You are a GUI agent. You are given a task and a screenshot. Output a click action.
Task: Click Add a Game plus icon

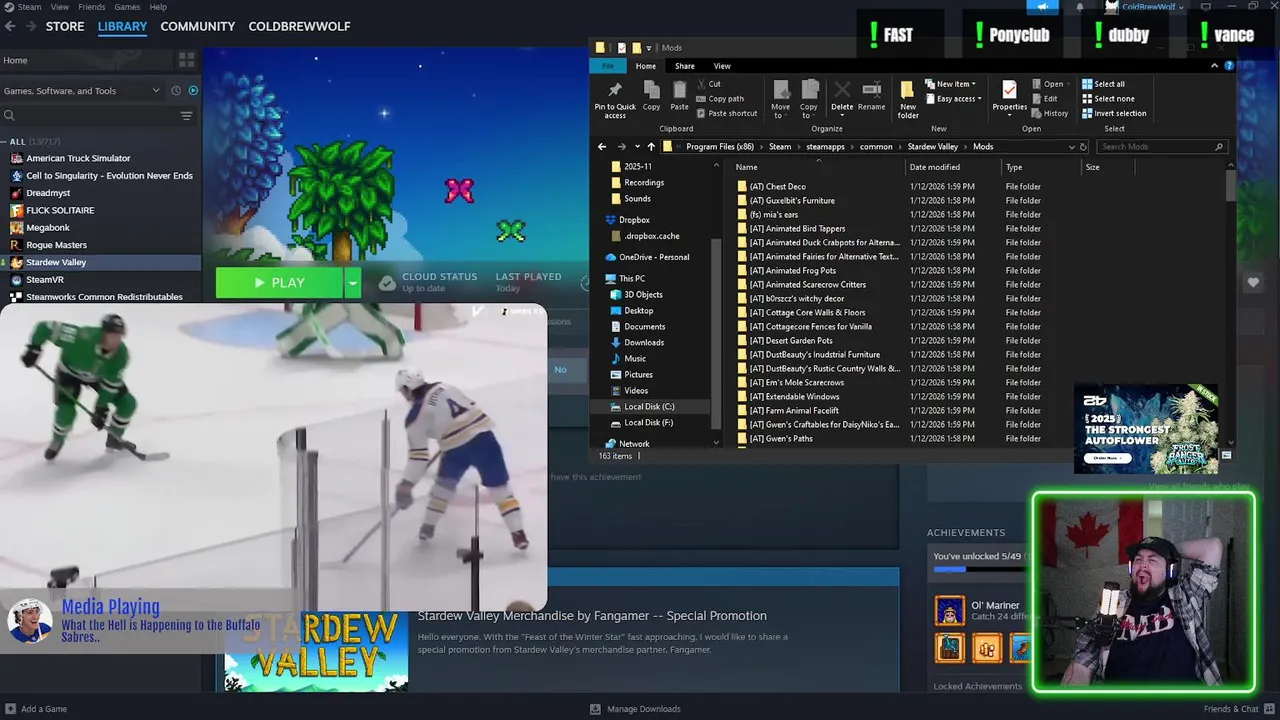tap(9, 709)
